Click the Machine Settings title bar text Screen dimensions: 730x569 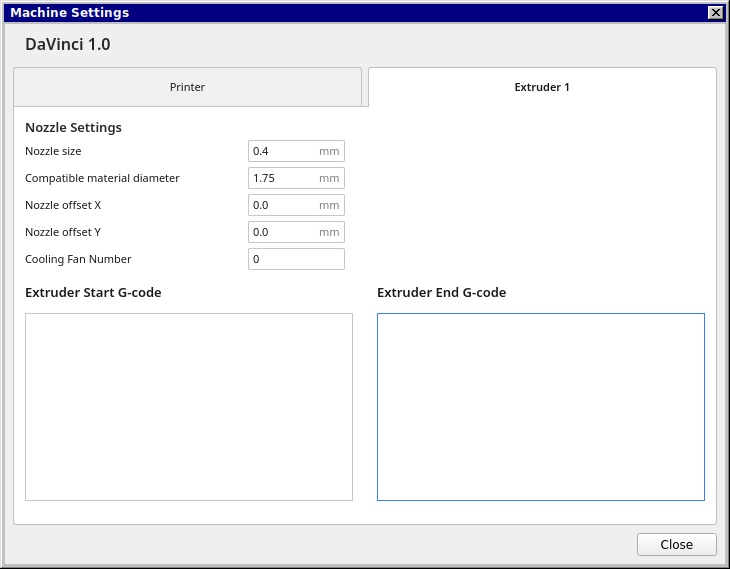[70, 13]
